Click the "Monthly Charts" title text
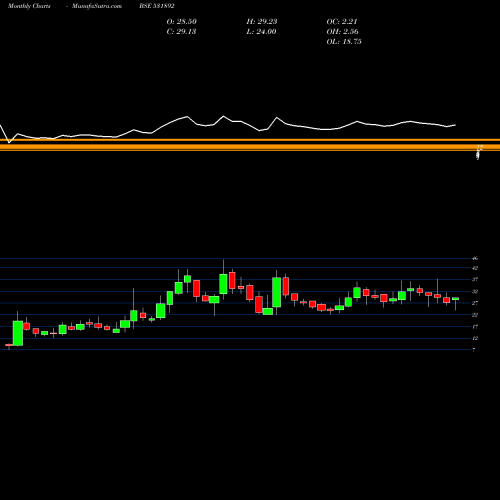Viewport: 500px width, 500px height. pyautogui.click(x=29, y=6)
